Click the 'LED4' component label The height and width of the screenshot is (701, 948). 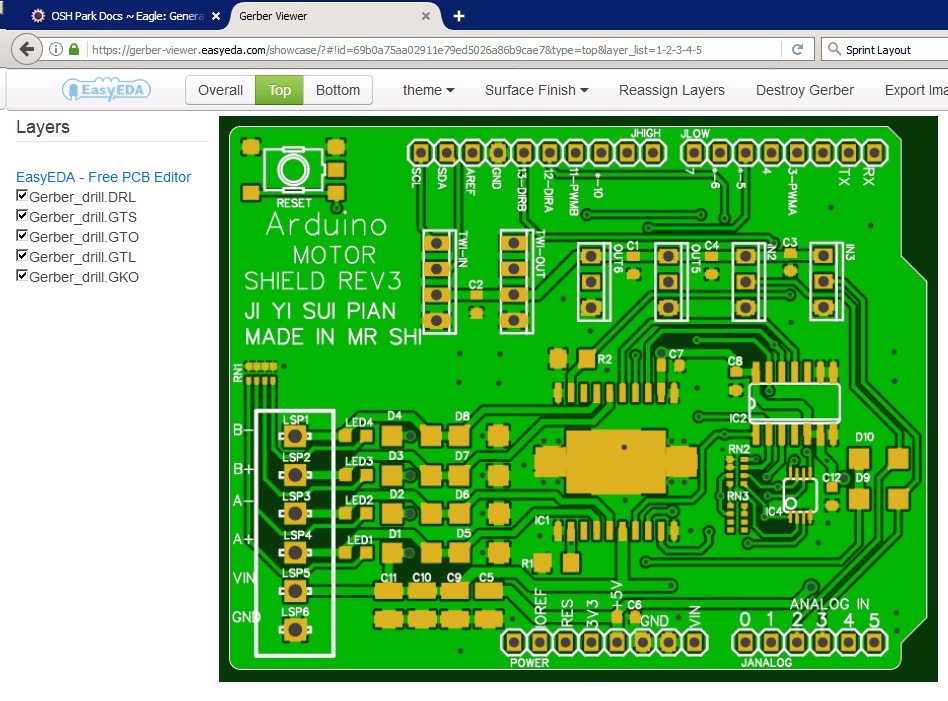pos(359,422)
